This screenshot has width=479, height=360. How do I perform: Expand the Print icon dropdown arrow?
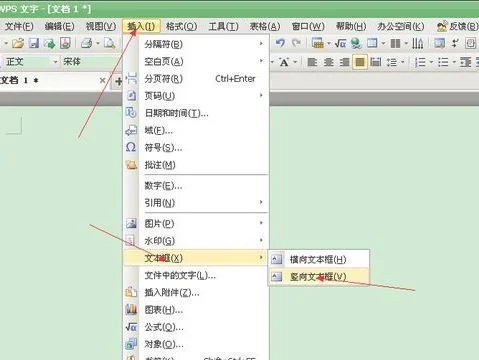pos(98,43)
